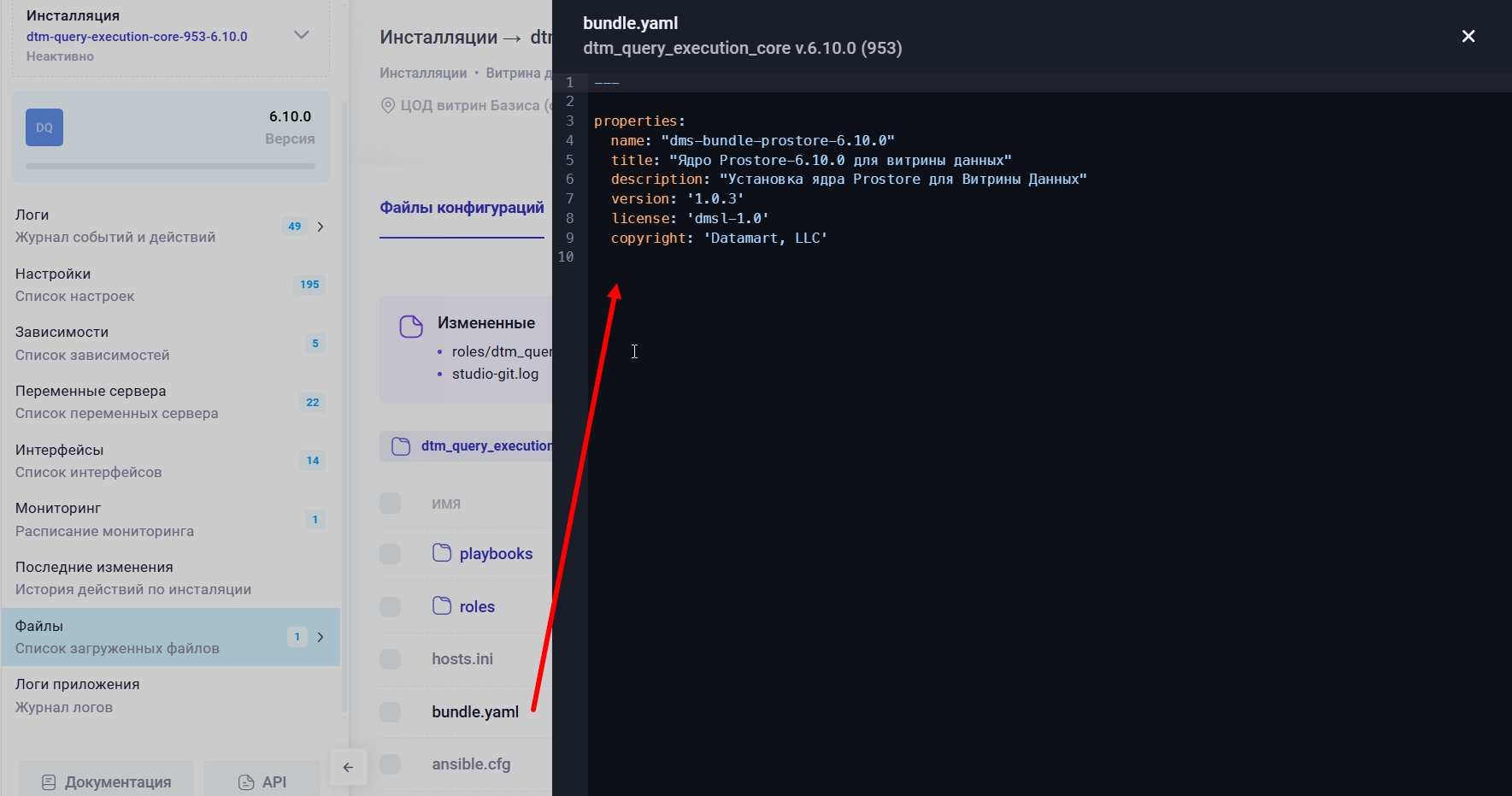This screenshot has height=796, width=1512.
Task: Click the DQ installation badge icon
Action: [x=44, y=127]
